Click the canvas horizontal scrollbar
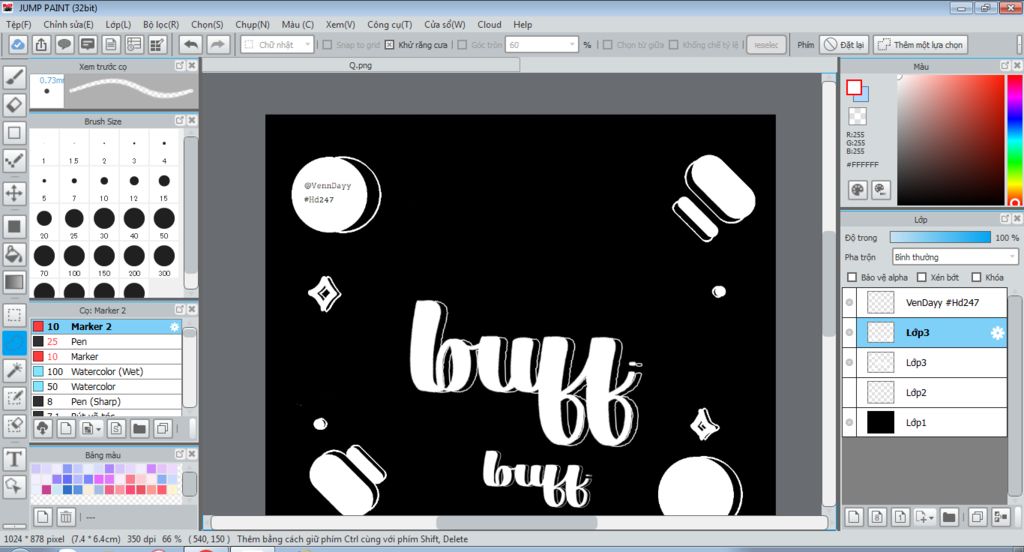The height and width of the screenshot is (552, 1024). (x=519, y=523)
